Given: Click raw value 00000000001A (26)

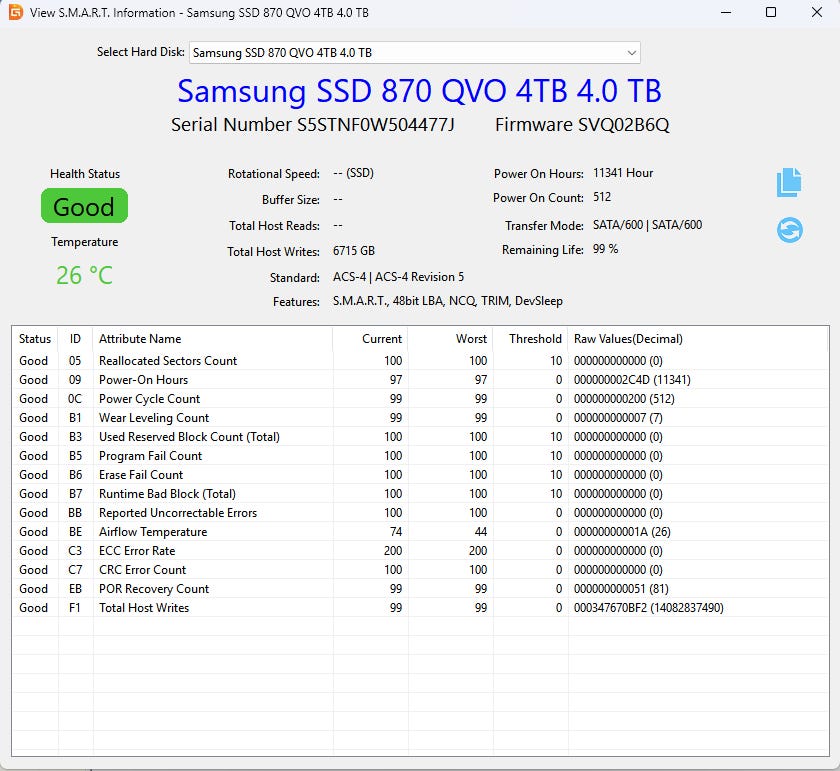Looking at the screenshot, I should click(622, 532).
